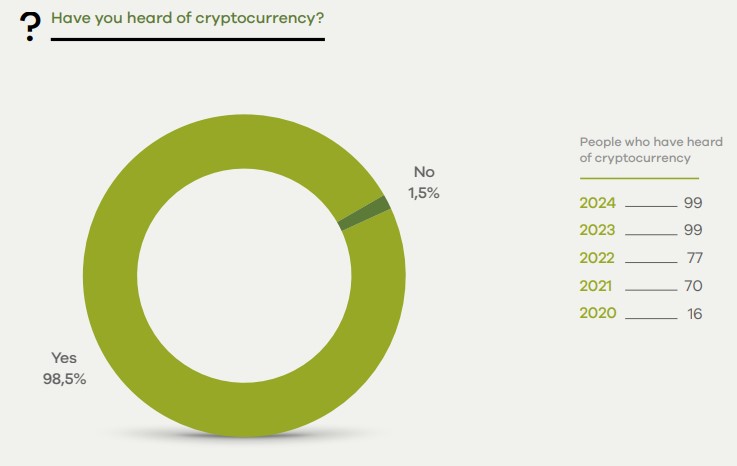Image resolution: width=737 pixels, height=466 pixels.
Task: Select the 2024 year entry
Action: (598, 203)
